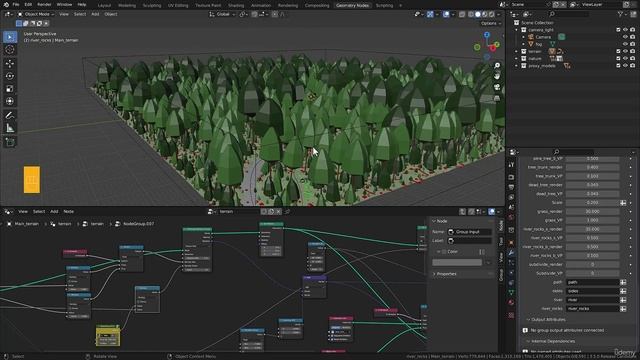This screenshot has height=360, width=640.
Task: Choose the Move tool
Action: click(x=10, y=63)
